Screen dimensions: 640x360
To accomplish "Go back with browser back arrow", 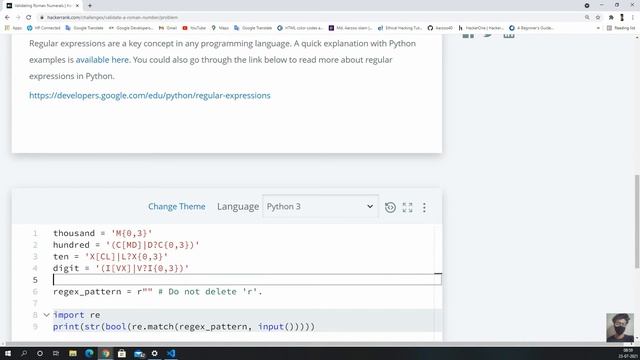I will 7,17.
